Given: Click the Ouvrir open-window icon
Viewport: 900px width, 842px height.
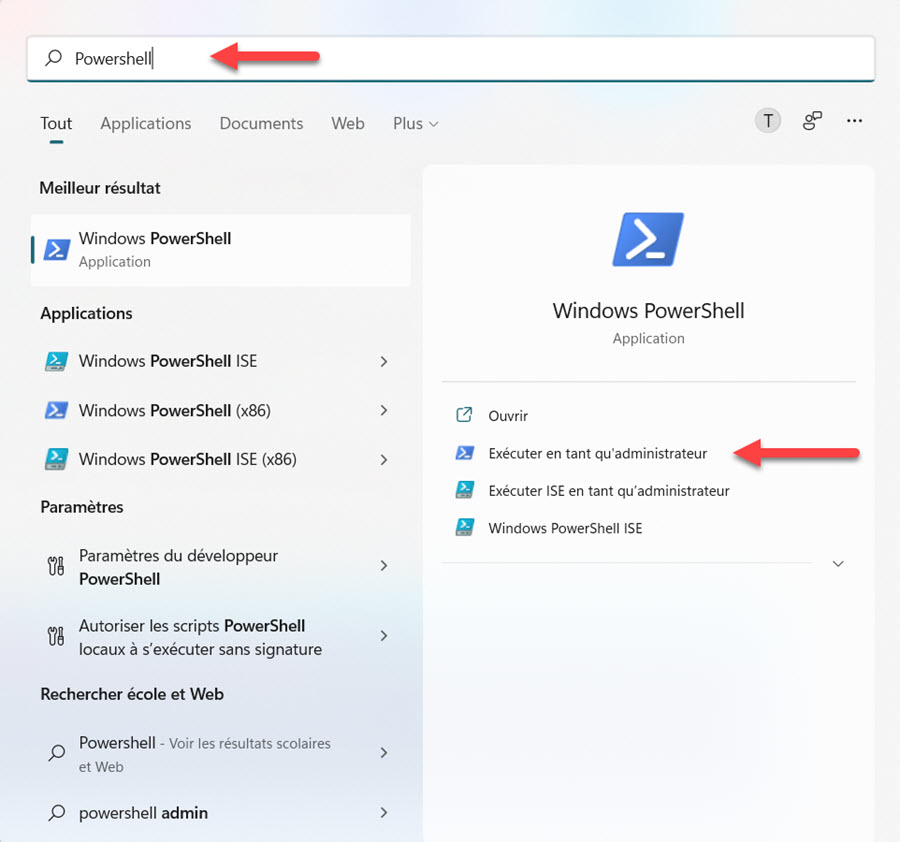Looking at the screenshot, I should (464, 415).
